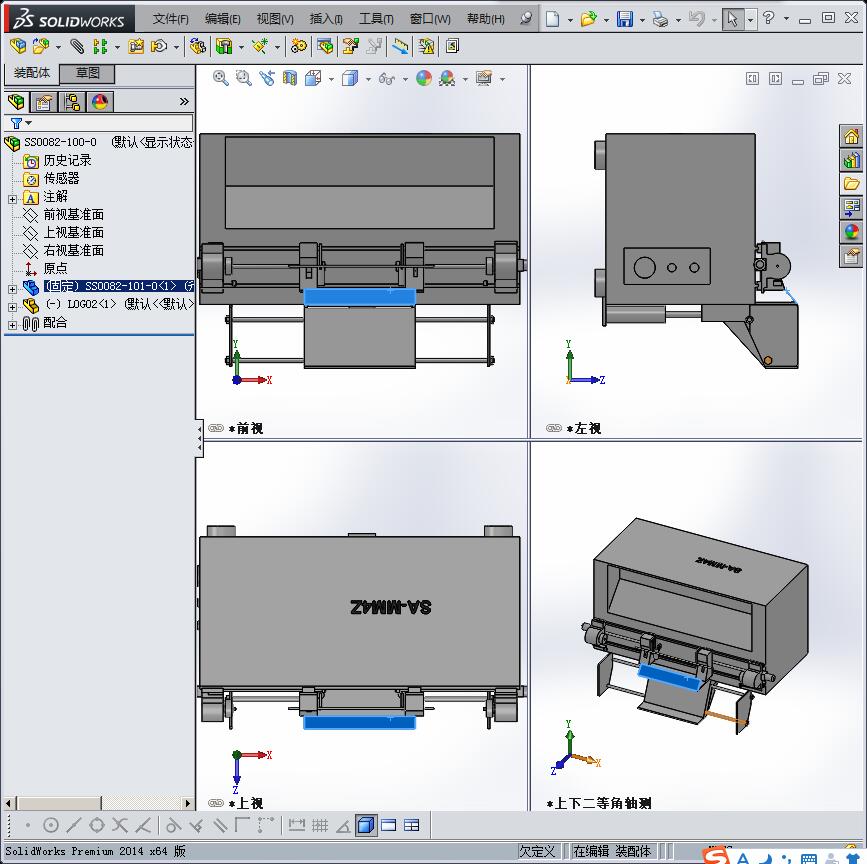Viewport: 867px width, 864px height.
Task: Click the Undo icon
Action: pos(696,19)
